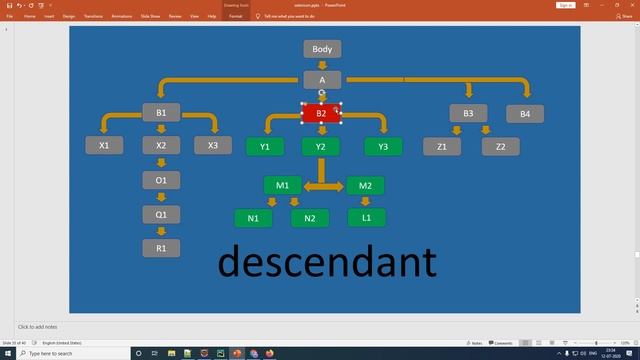Screen dimensions: 640x360
Task: Open the View ribbon tab
Action: click(194, 16)
